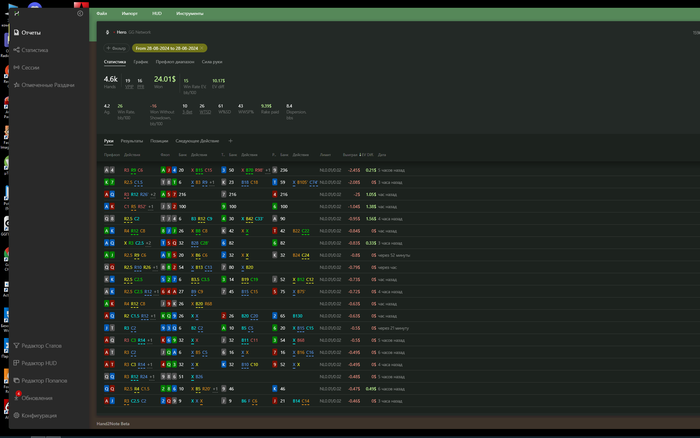Click the VPIP stat label
Viewport: 700px width, 438px height.
pyautogui.click(x=129, y=87)
